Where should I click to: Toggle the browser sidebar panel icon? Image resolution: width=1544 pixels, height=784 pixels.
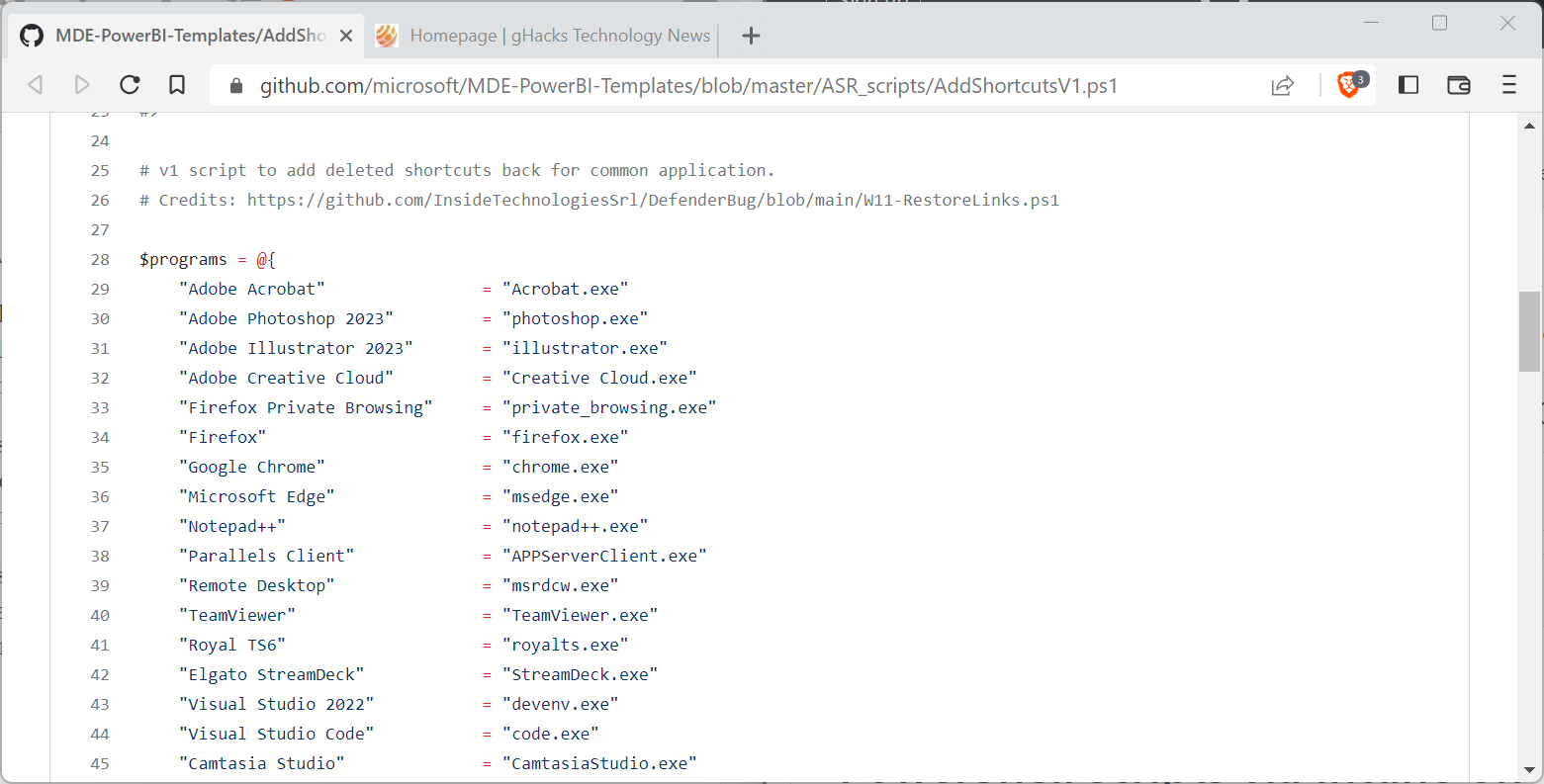coord(1408,85)
